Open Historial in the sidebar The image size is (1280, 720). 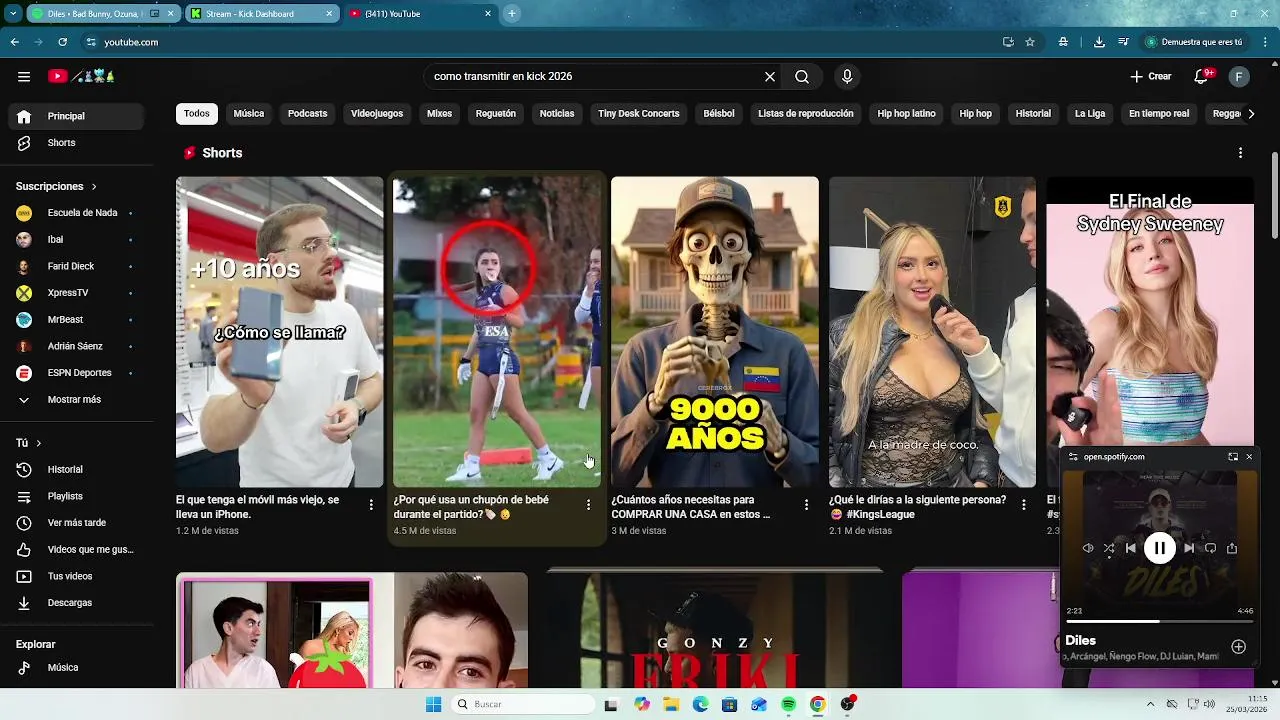[74, 470]
